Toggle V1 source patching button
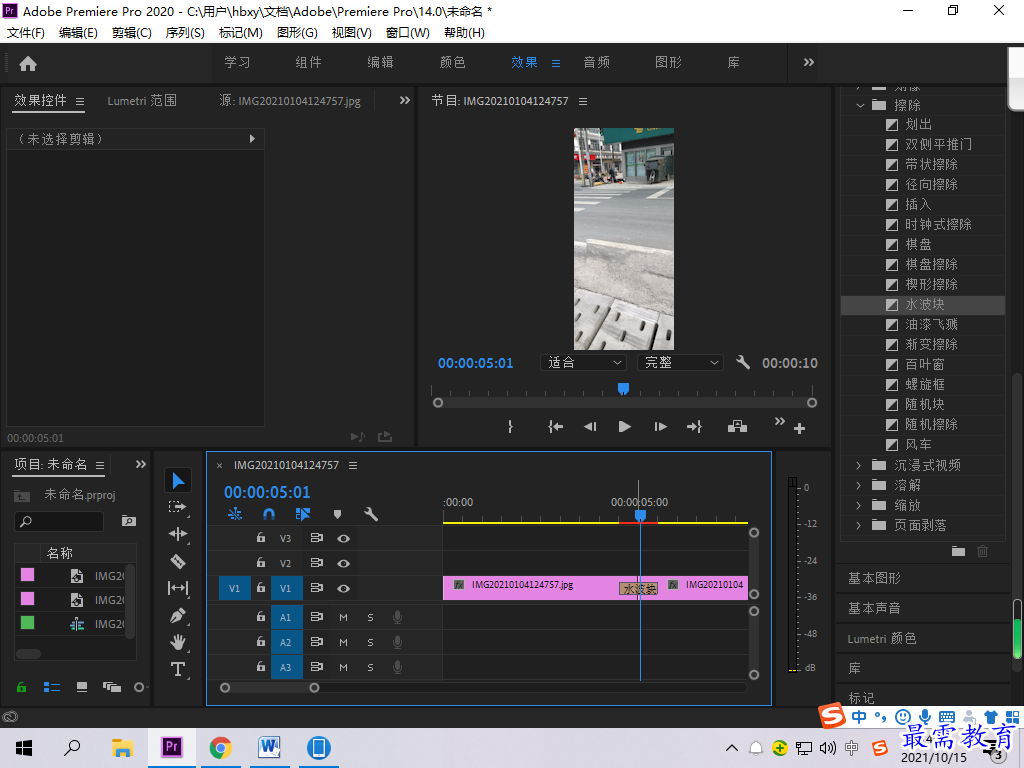Image resolution: width=1024 pixels, height=768 pixels. click(x=234, y=588)
